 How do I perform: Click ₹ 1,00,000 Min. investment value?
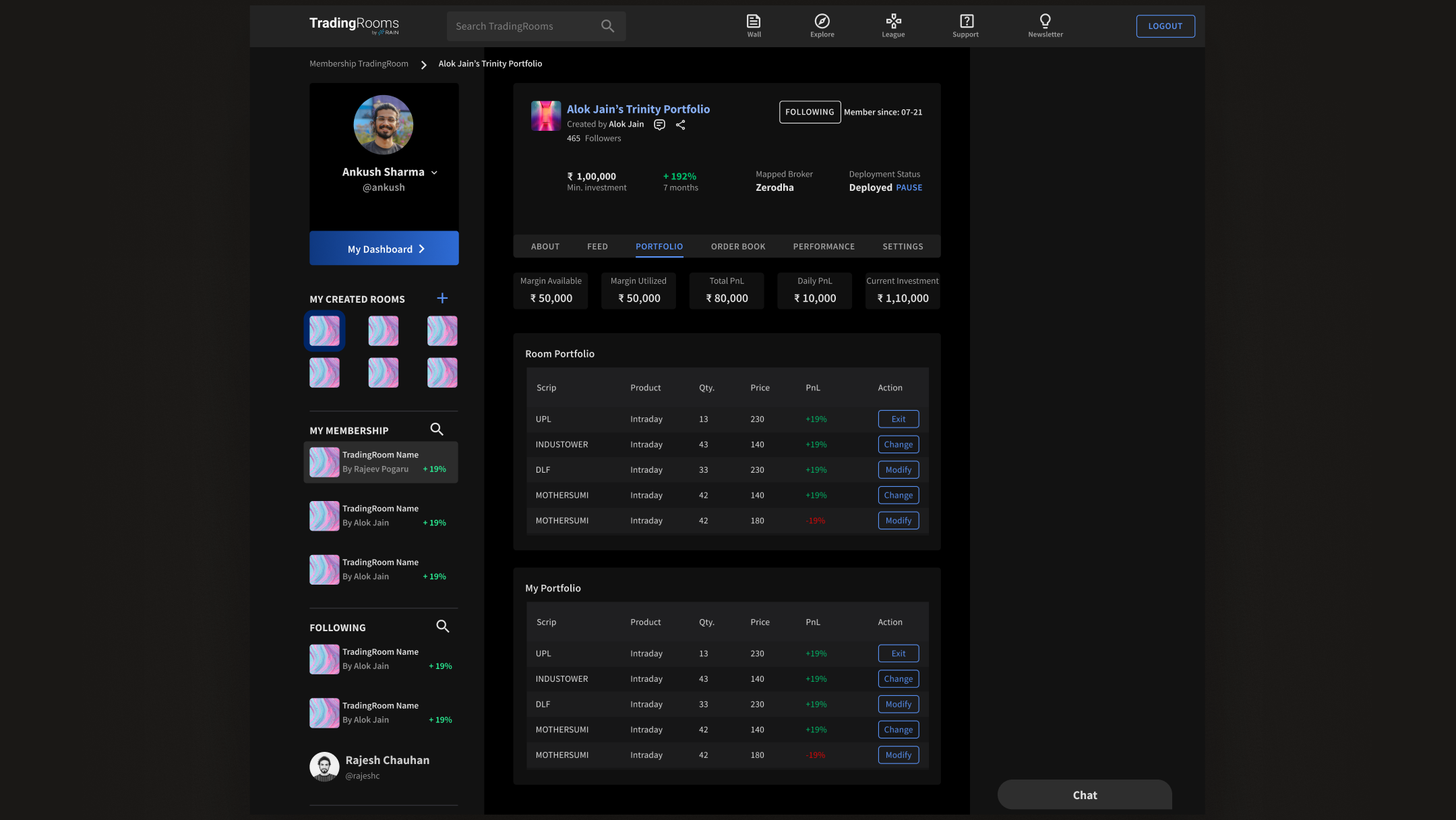tap(591, 177)
